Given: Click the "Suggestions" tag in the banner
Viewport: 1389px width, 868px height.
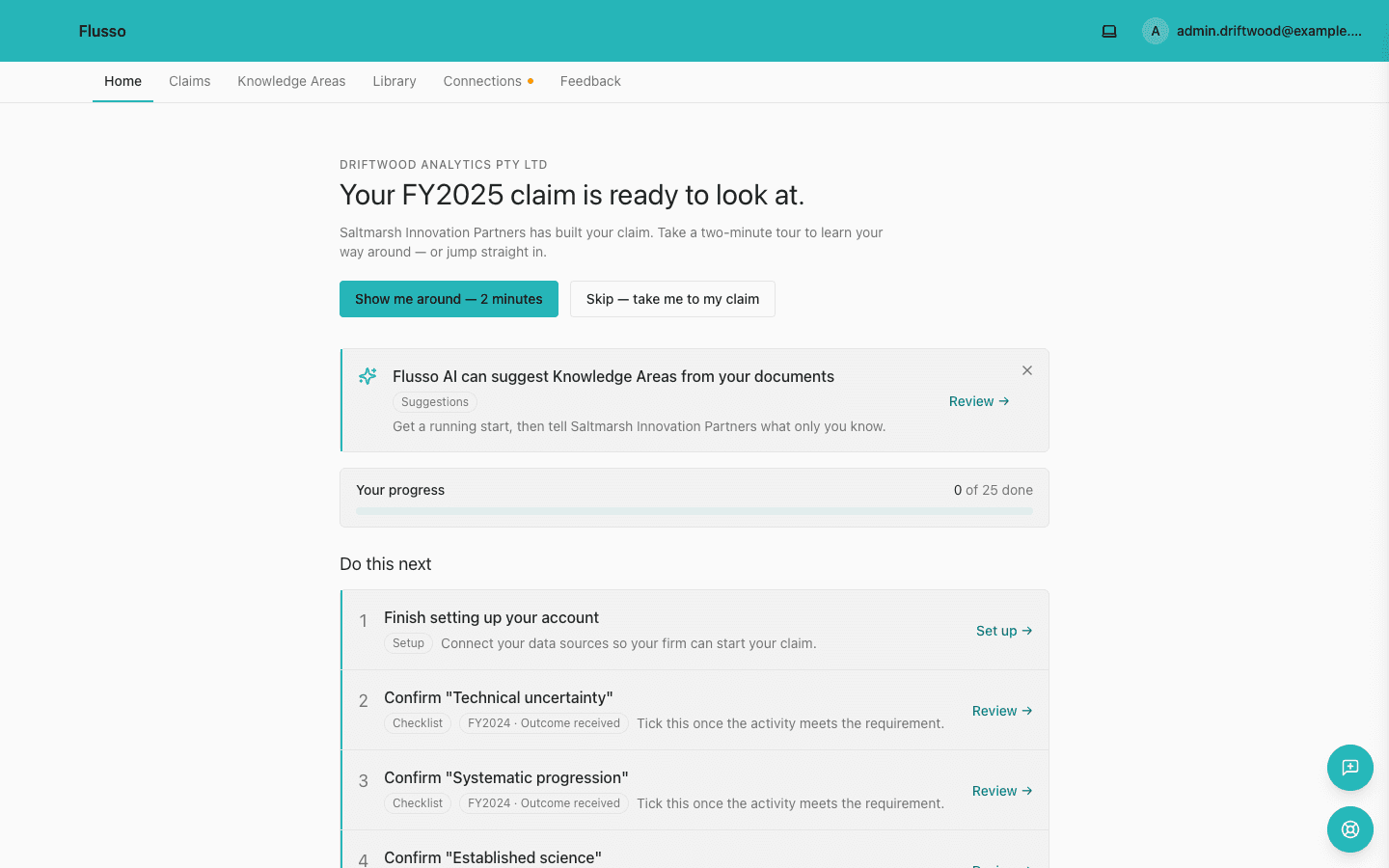Looking at the screenshot, I should (x=435, y=402).
